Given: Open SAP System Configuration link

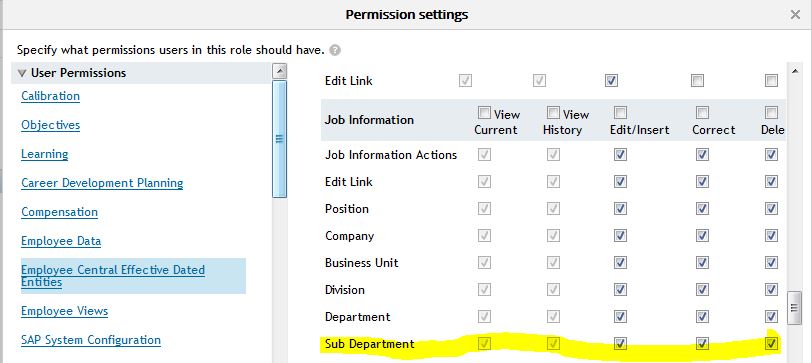Looking at the screenshot, I should click(91, 340).
